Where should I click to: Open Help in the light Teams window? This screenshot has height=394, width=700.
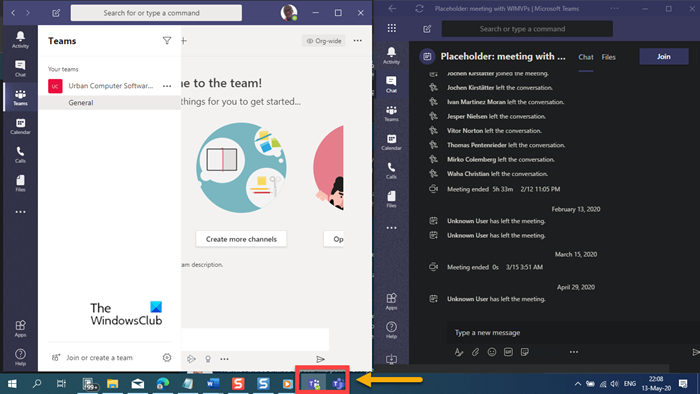20,357
